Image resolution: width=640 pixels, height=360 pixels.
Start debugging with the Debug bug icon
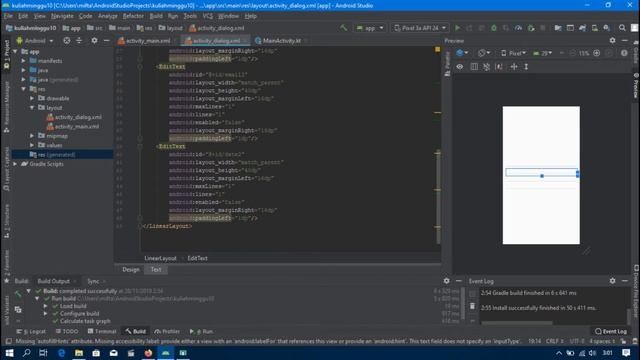pos(494,28)
